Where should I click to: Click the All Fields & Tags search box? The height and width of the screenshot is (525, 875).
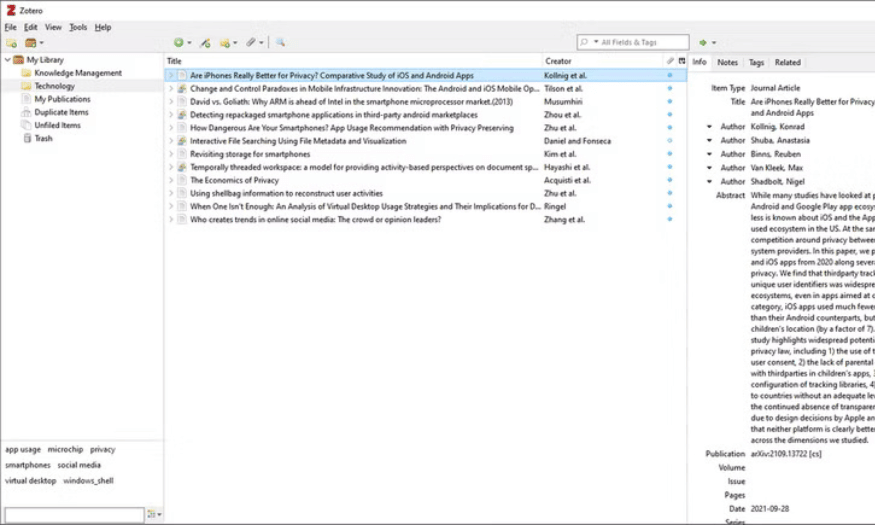[x=633, y=42]
